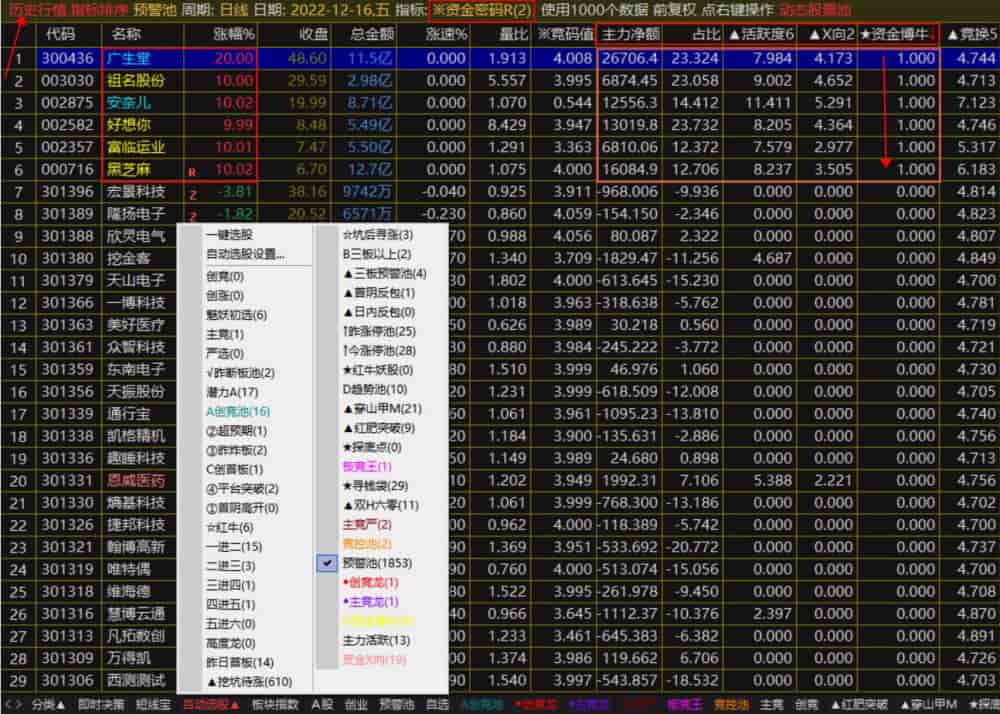Click the checked 预警池(1853) checkmark box
Screen dimensions: 1000x714
coord(327,564)
